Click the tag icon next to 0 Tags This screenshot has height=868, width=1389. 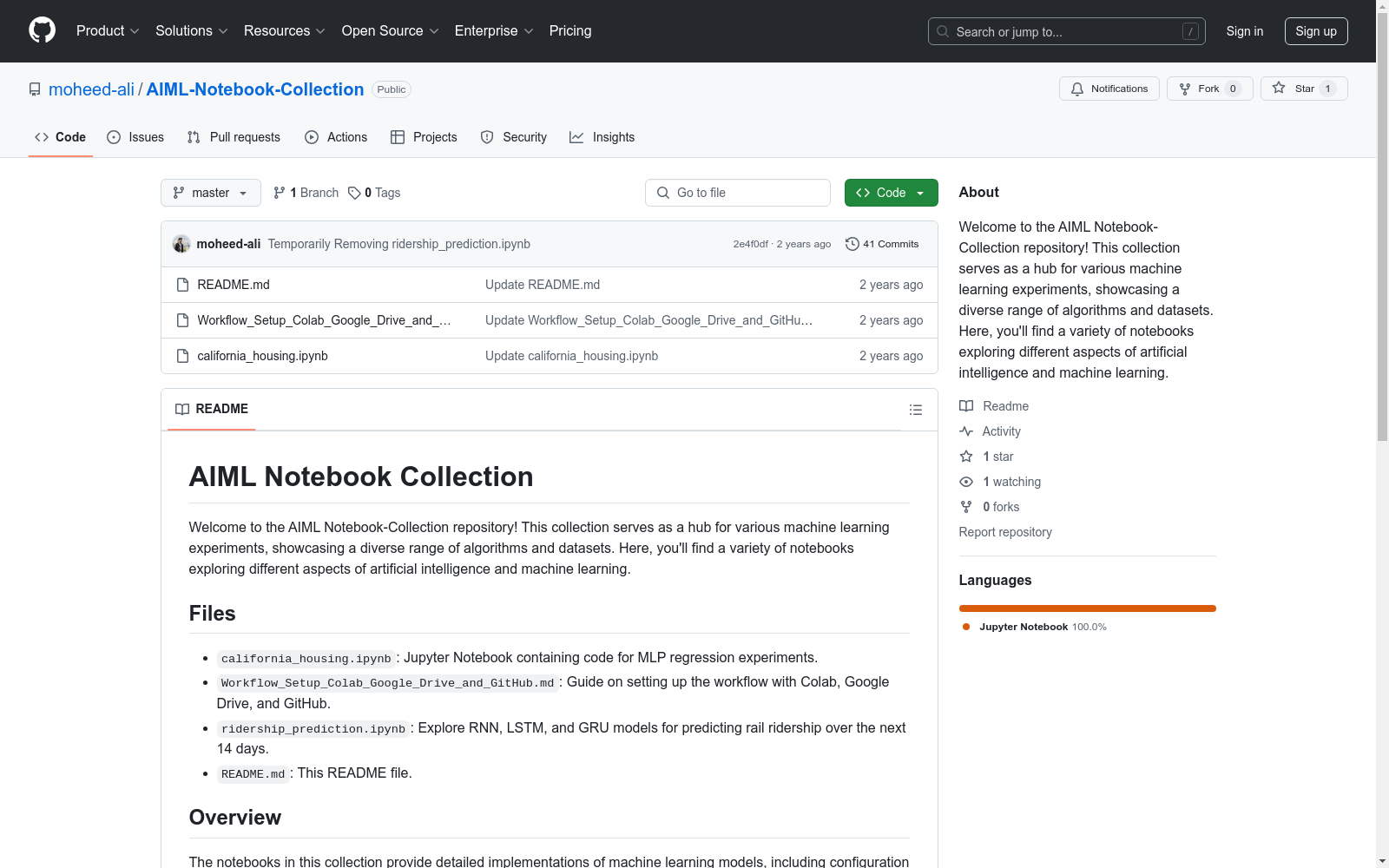[x=354, y=193]
